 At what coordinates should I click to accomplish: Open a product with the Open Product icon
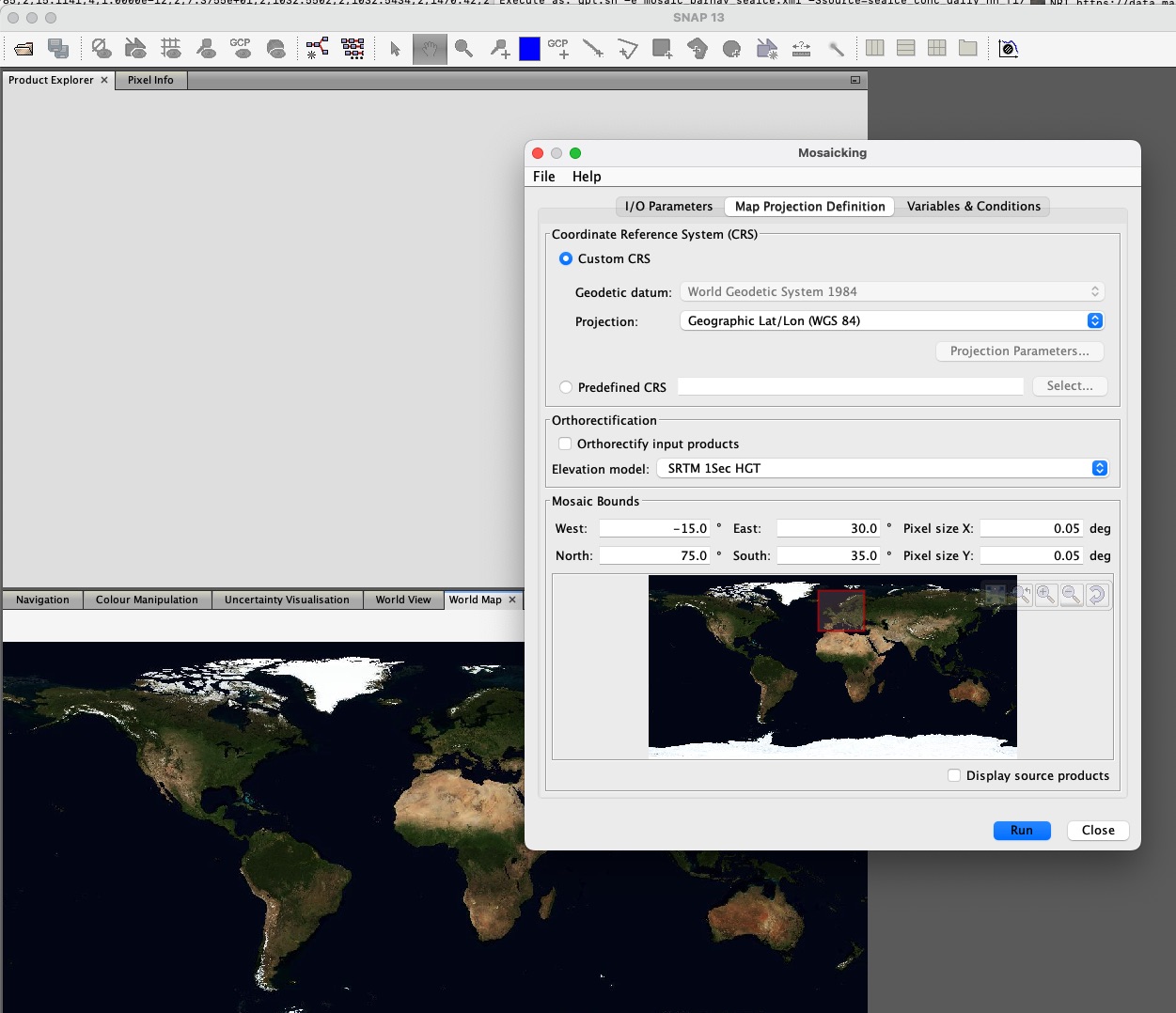click(23, 49)
